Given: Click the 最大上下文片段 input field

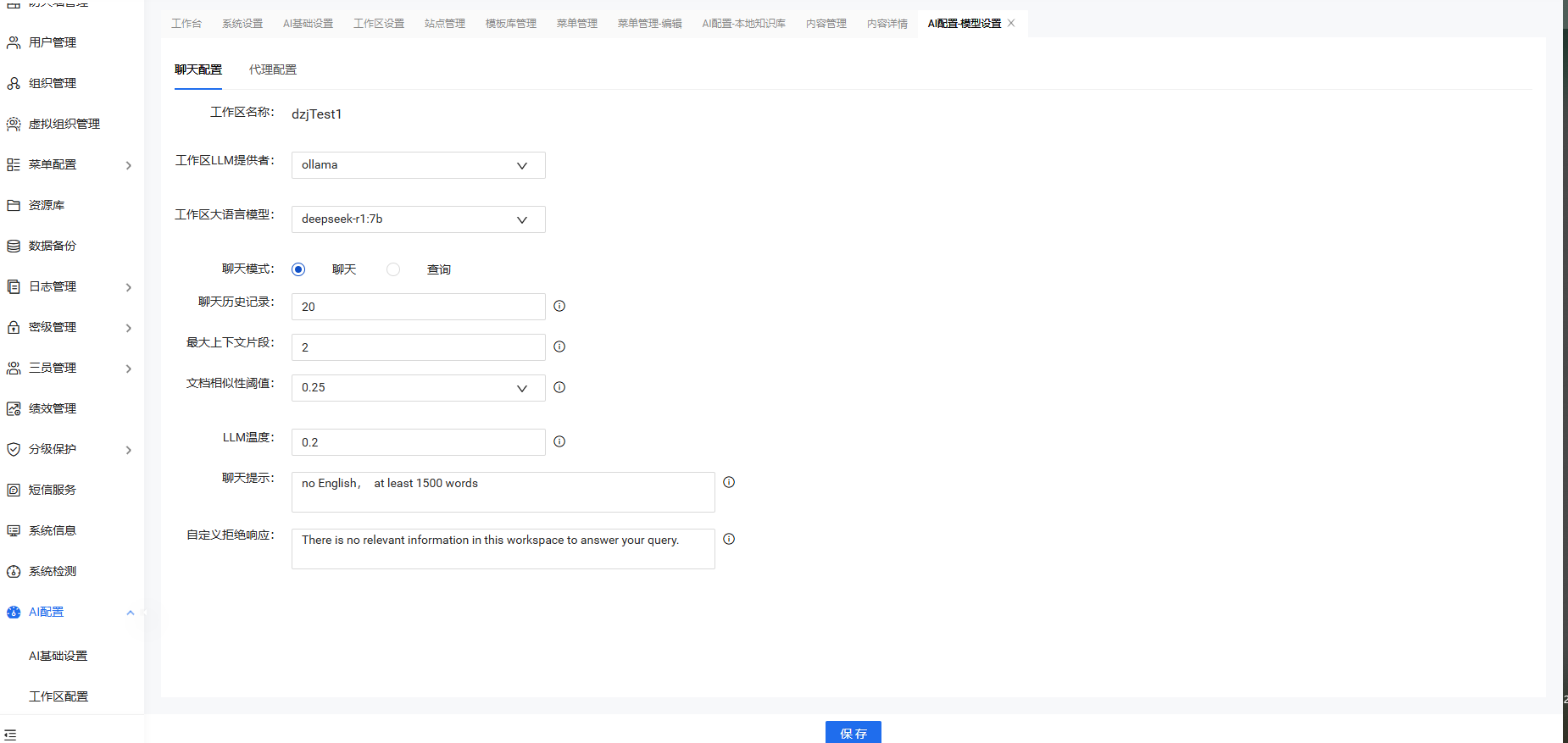Looking at the screenshot, I should coord(418,347).
